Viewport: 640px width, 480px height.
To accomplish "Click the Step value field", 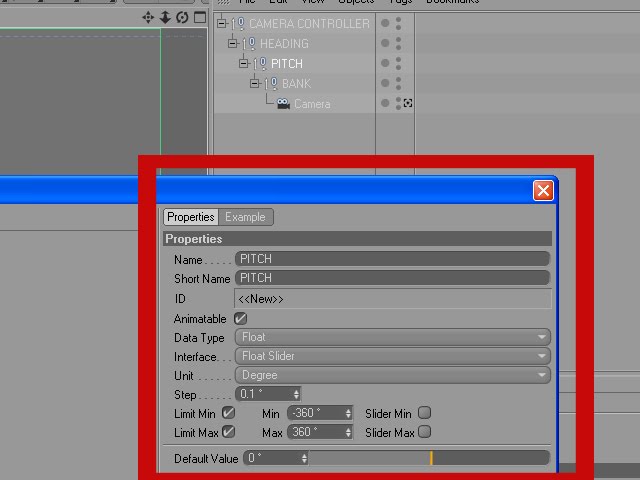I will point(264,394).
